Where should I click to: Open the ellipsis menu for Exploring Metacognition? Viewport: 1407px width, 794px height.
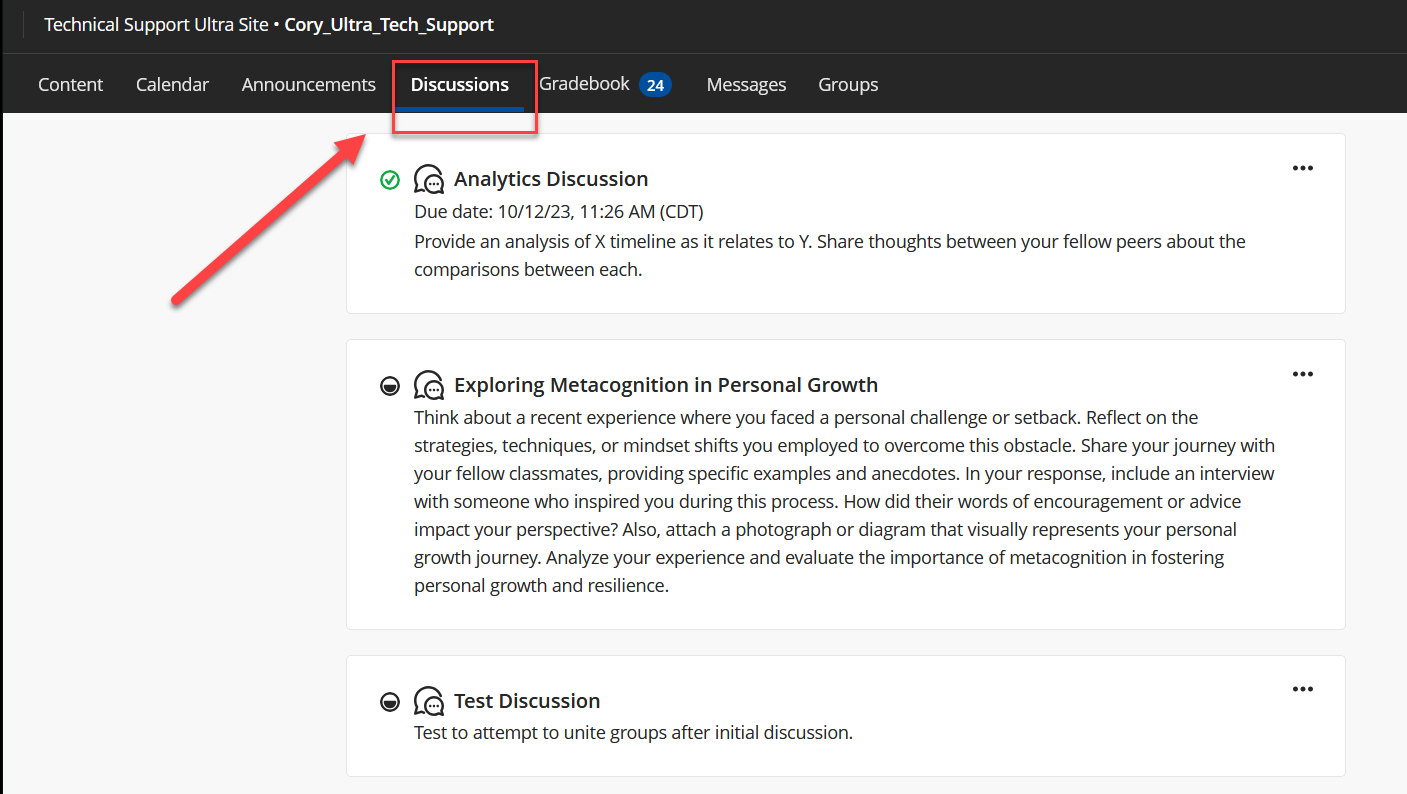[x=1302, y=374]
